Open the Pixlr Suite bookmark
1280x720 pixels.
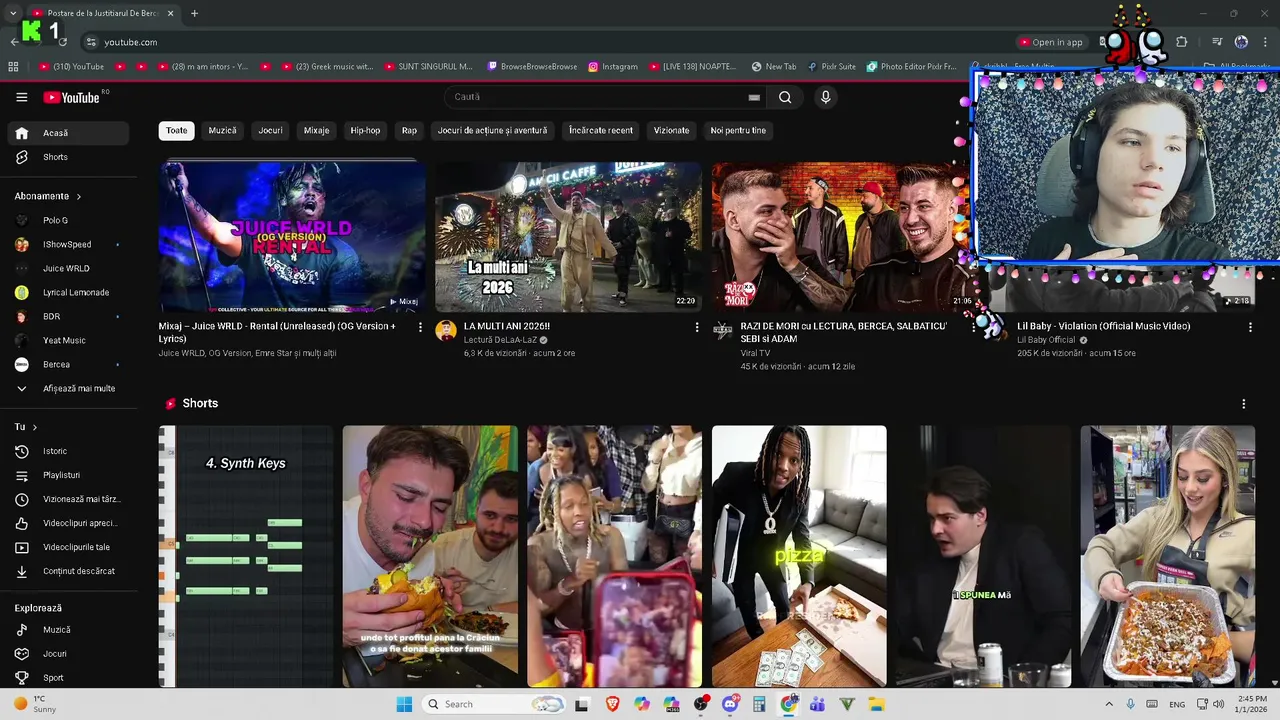(x=831, y=67)
